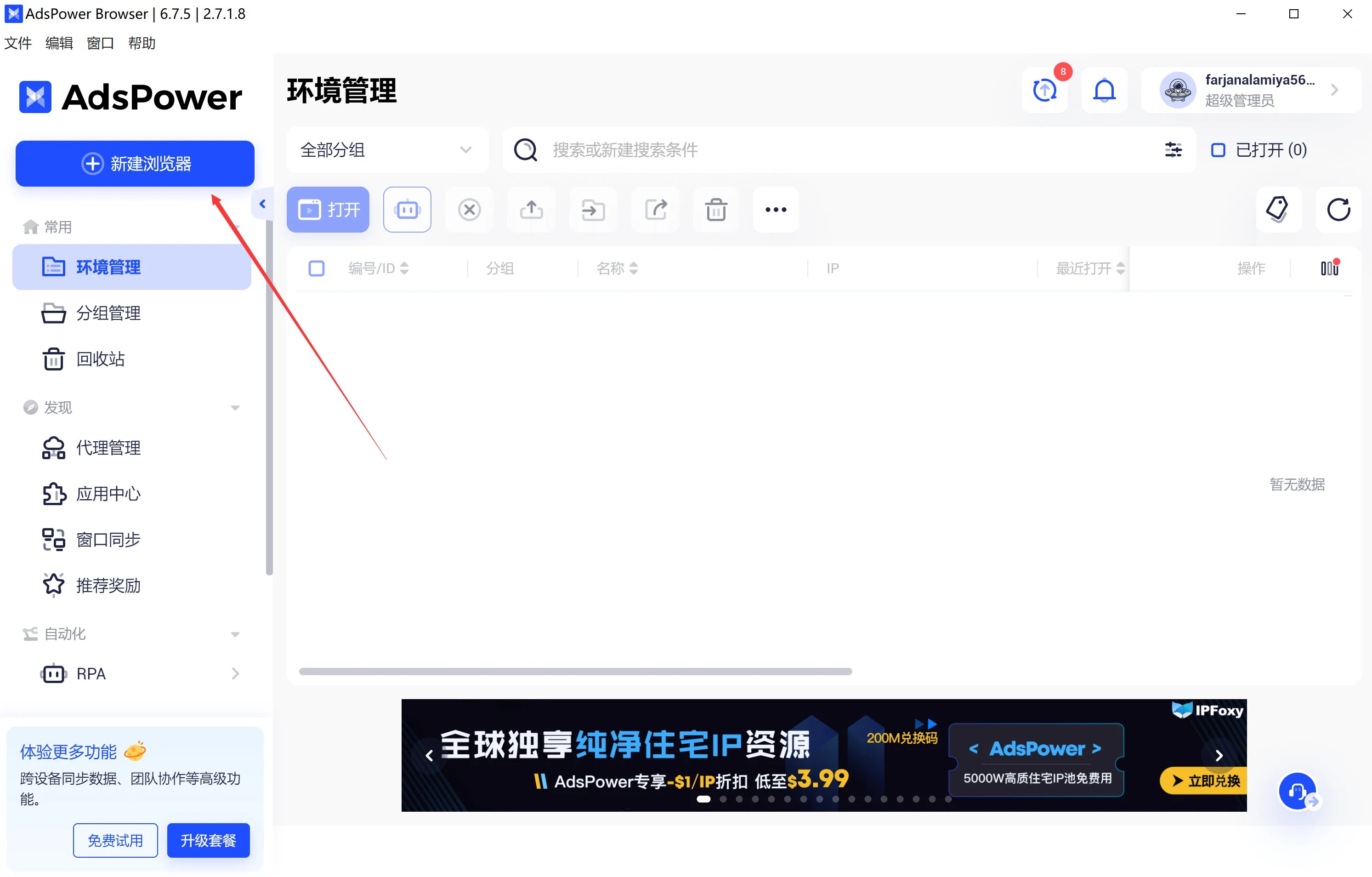Viewport: 1372px width, 877px height.
Task: Click the AdsPower title bar app icon
Action: click(13, 13)
